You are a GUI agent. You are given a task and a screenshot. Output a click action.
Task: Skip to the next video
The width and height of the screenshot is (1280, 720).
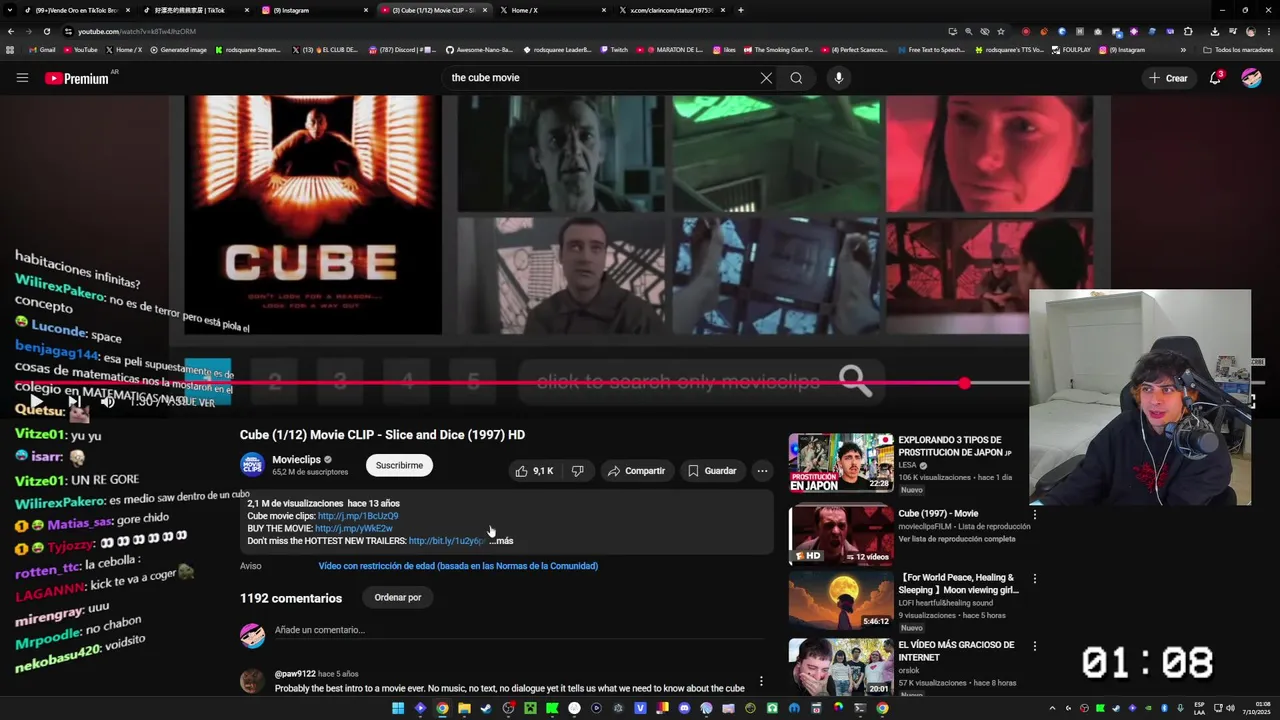74,402
